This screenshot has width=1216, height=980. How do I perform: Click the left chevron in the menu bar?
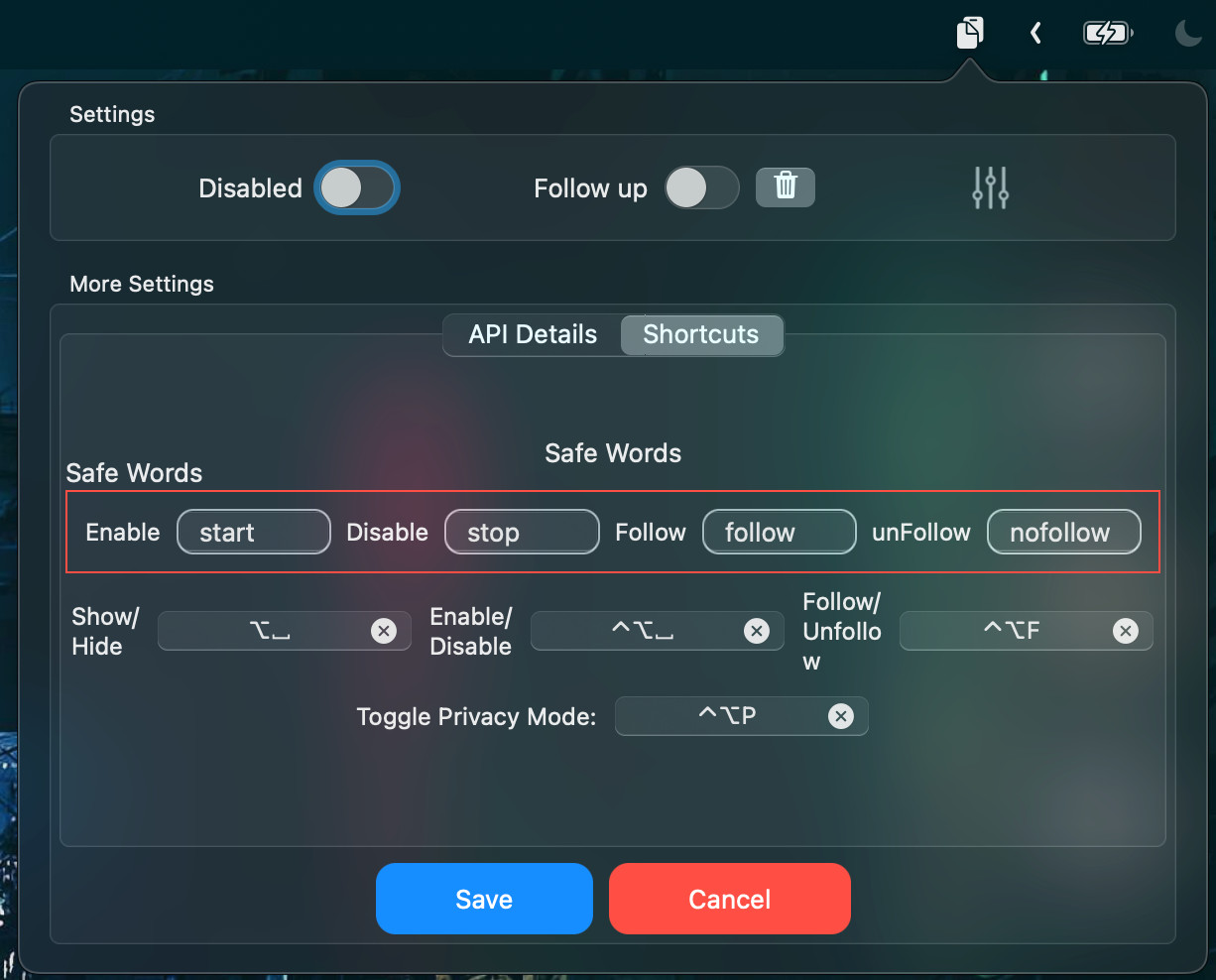pyautogui.click(x=1035, y=34)
